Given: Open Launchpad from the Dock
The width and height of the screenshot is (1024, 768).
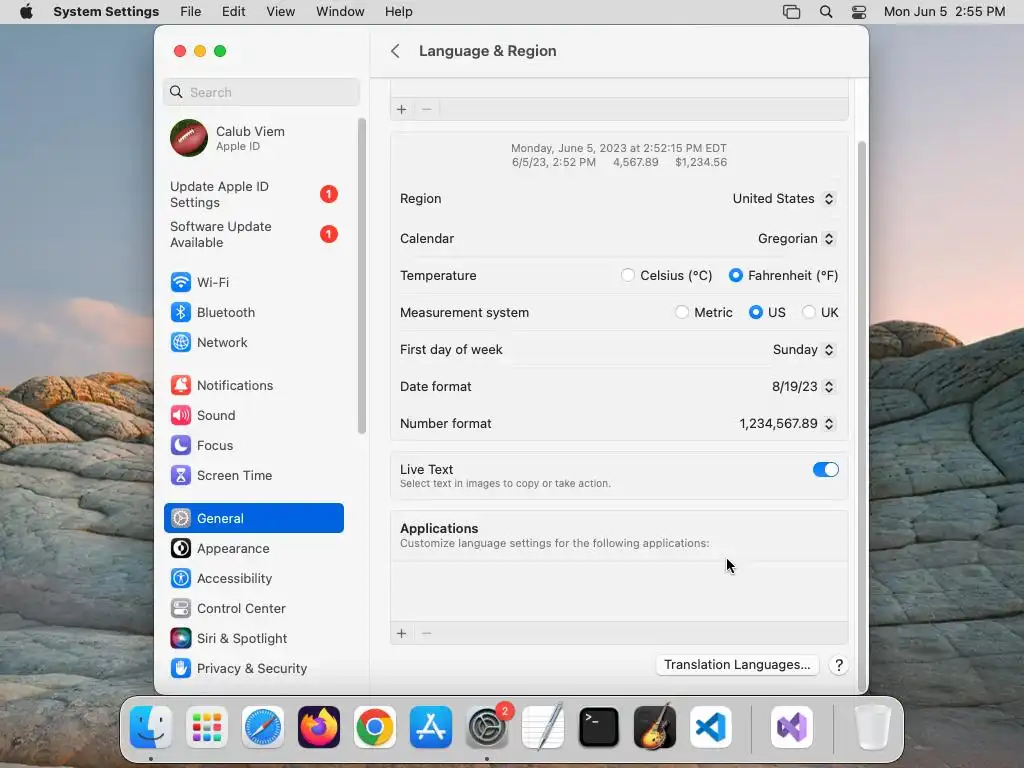Looking at the screenshot, I should click(x=207, y=727).
